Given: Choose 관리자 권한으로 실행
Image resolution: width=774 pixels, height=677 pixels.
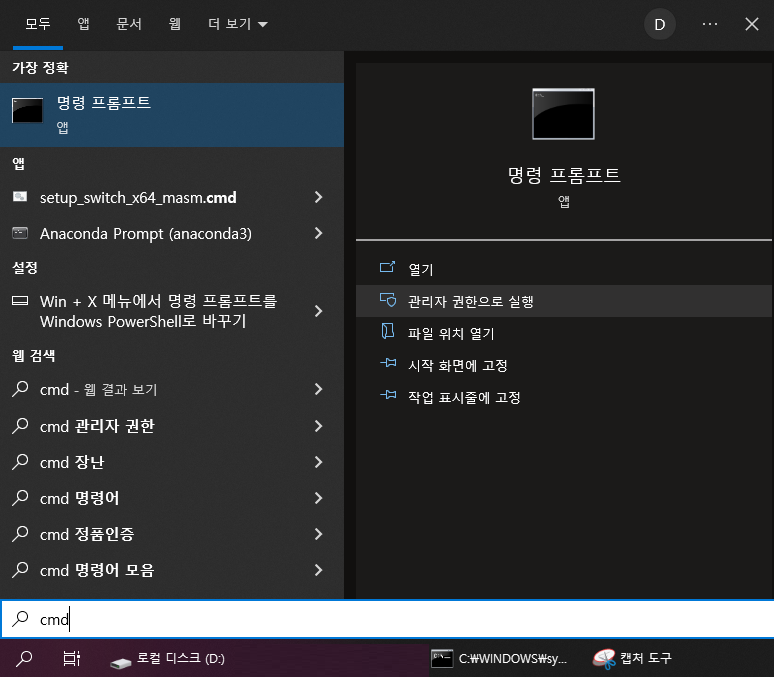Looking at the screenshot, I should click(564, 301).
